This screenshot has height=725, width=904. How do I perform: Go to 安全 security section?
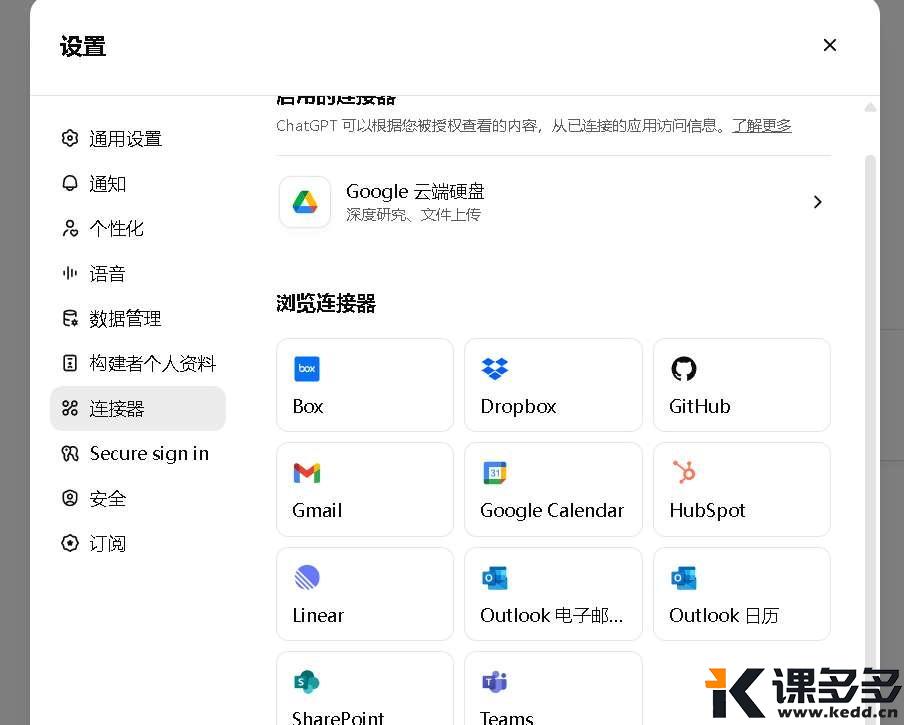tap(137, 499)
